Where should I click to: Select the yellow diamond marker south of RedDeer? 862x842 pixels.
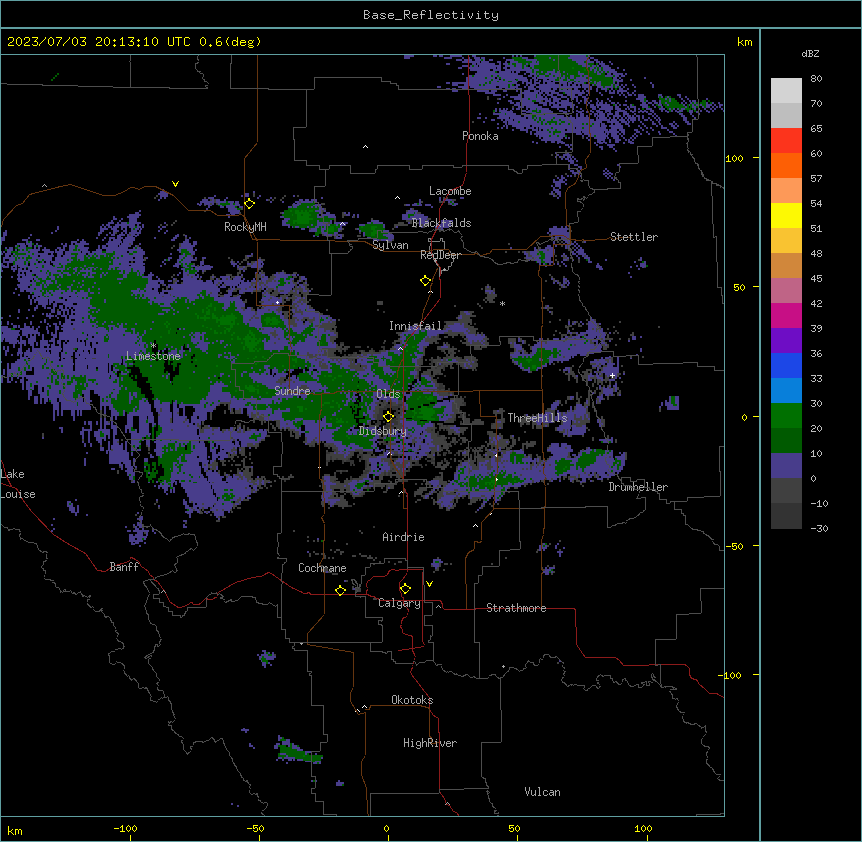click(426, 281)
